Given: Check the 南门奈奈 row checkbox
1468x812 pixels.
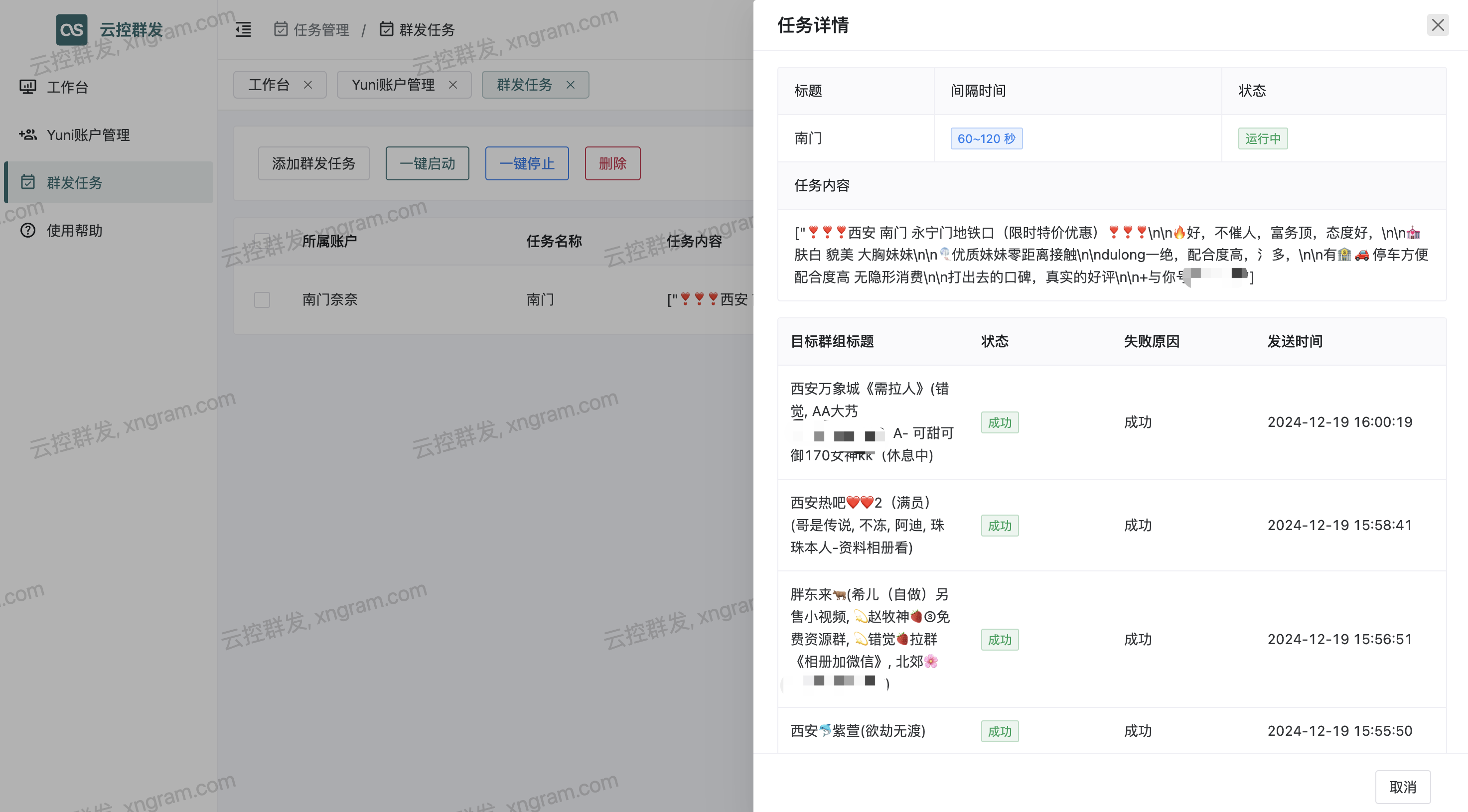Looking at the screenshot, I should [262, 300].
